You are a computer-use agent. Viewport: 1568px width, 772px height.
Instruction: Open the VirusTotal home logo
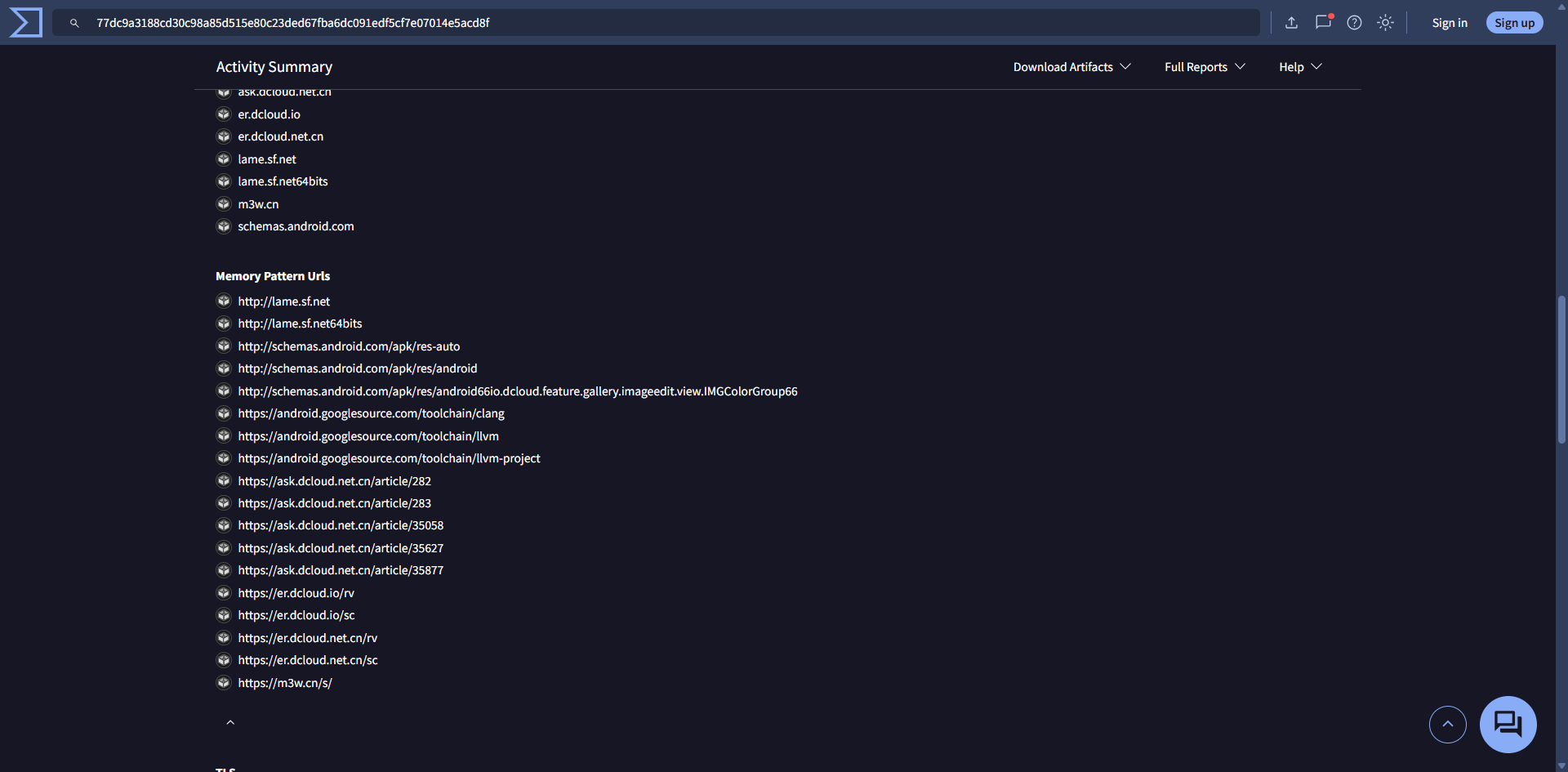point(25,22)
